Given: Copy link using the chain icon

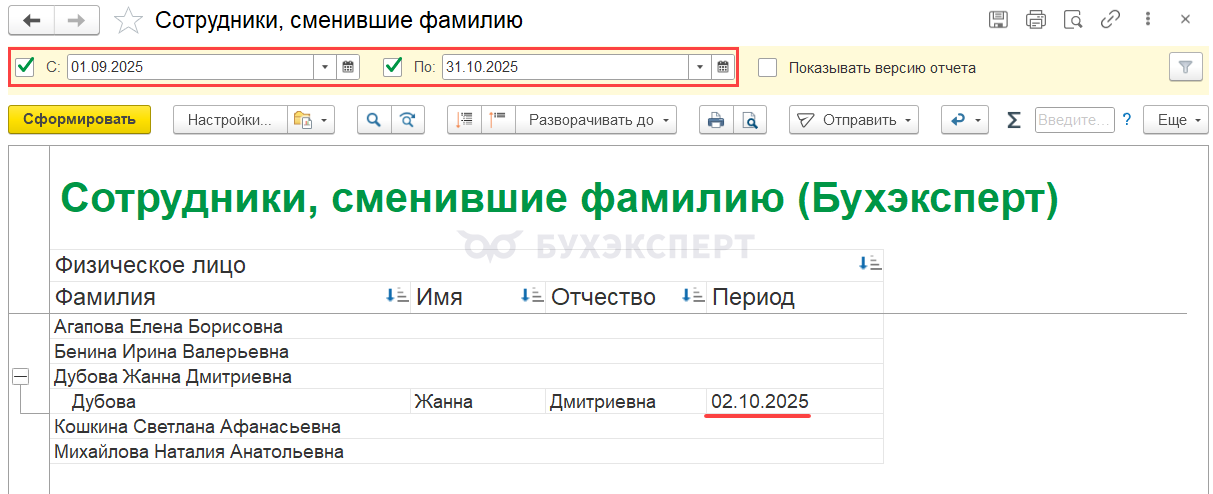Looking at the screenshot, I should click(x=1109, y=20).
